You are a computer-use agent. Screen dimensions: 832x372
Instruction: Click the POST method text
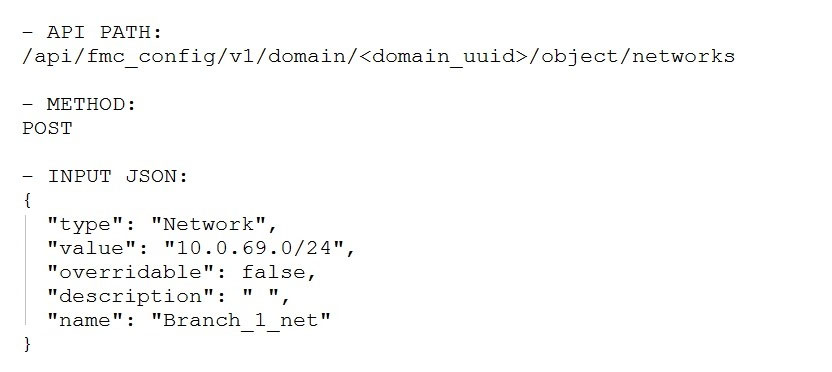pos(47,128)
